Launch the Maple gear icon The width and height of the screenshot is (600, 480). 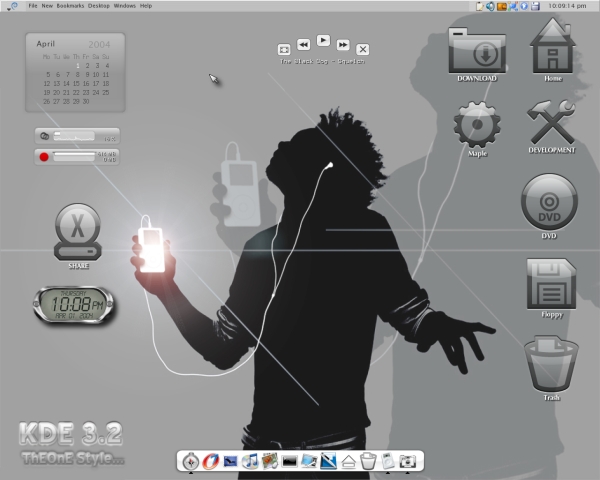(477, 124)
